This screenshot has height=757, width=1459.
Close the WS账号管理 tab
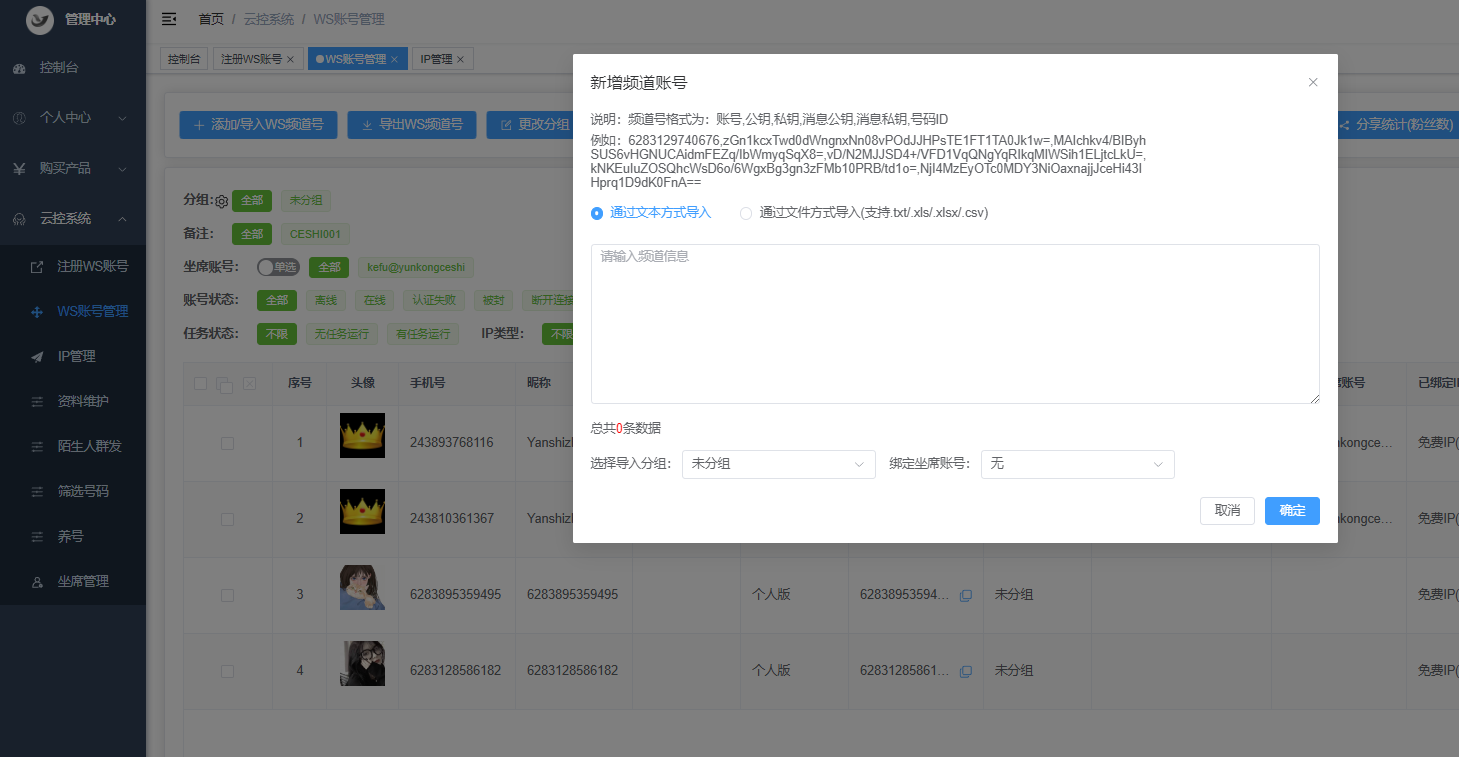(x=394, y=59)
